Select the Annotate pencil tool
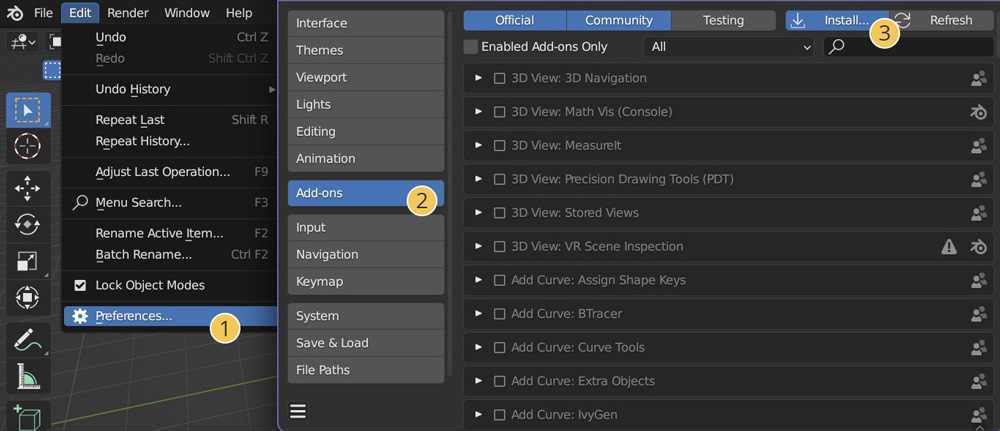The width and height of the screenshot is (1000, 431). [27, 339]
